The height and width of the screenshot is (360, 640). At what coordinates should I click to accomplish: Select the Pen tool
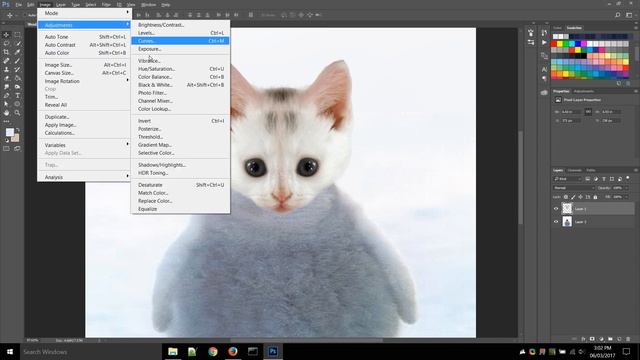pyautogui.click(x=6, y=96)
